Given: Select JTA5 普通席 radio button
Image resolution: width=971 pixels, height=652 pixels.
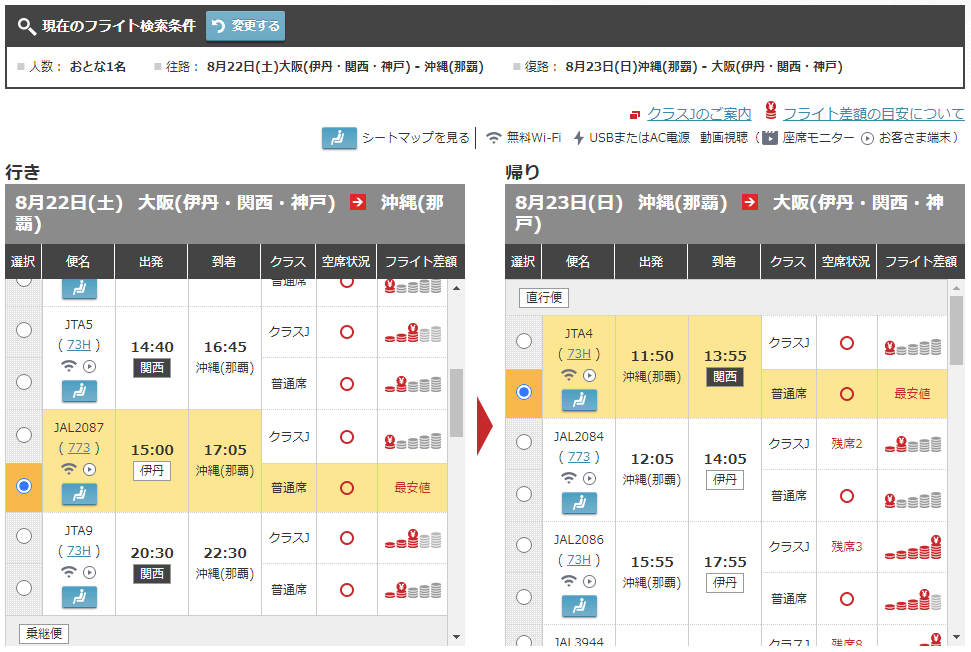Looking at the screenshot, I should 24,382.
